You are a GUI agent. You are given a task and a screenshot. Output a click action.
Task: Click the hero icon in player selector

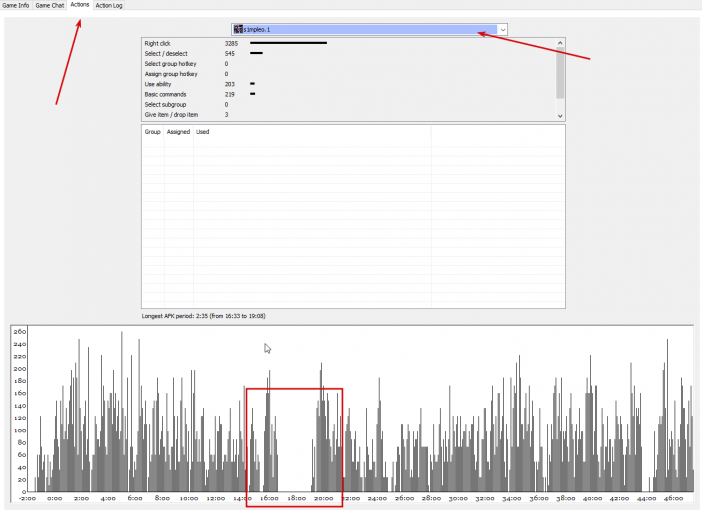point(238,30)
